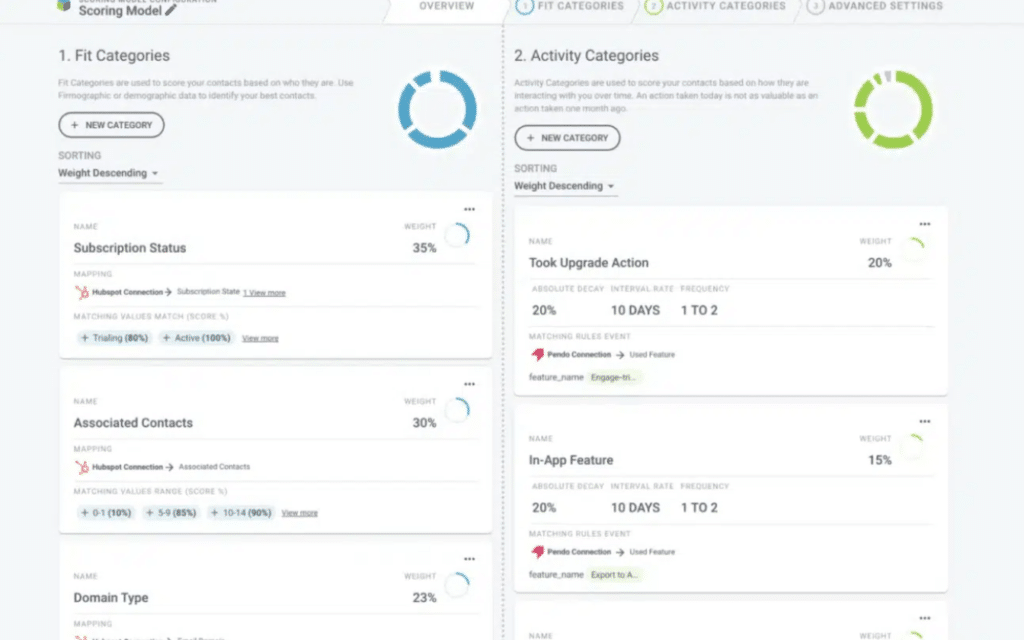Viewport: 1024px width, 640px height.
Task: Click the 'In-App Feature' category name
Action: point(571,460)
